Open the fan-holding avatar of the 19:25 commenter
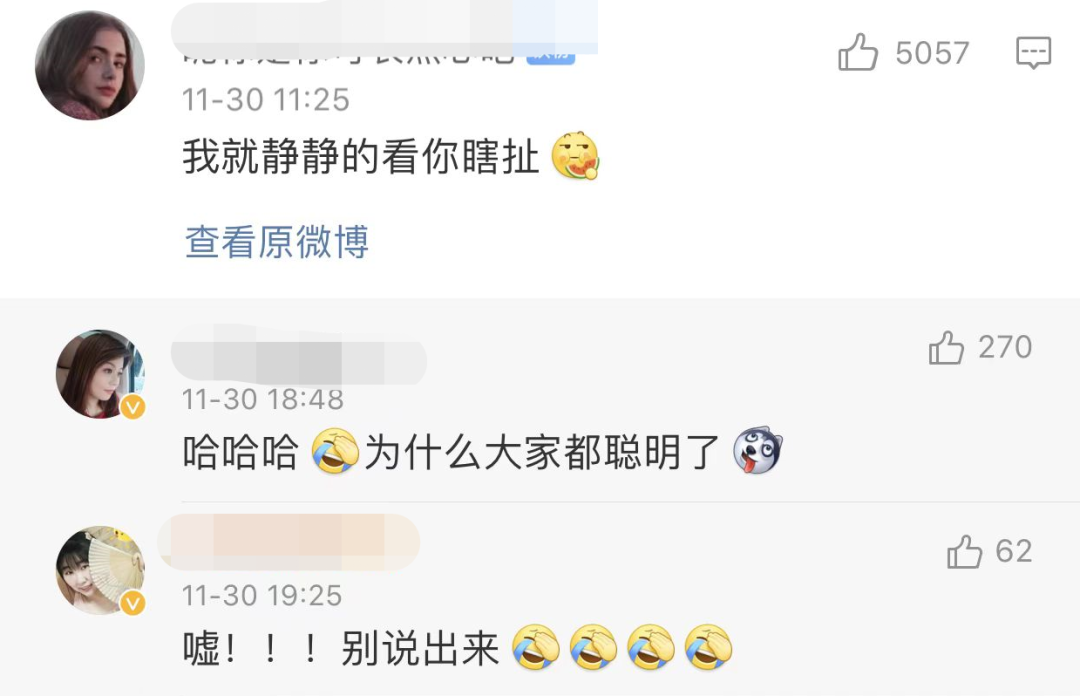The width and height of the screenshot is (1080, 696). point(101,571)
